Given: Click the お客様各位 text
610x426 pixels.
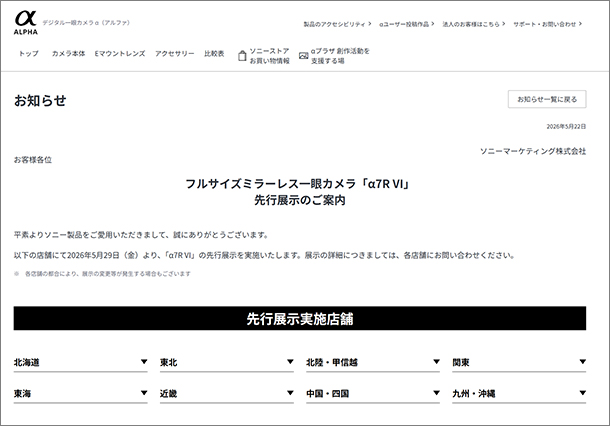Looking at the screenshot, I should 33,160.
